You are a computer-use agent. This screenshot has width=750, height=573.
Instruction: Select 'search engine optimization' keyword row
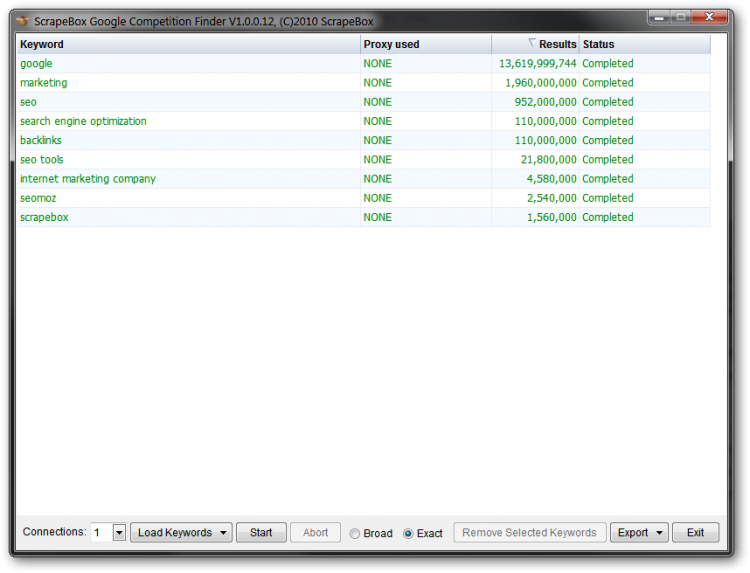(x=364, y=121)
